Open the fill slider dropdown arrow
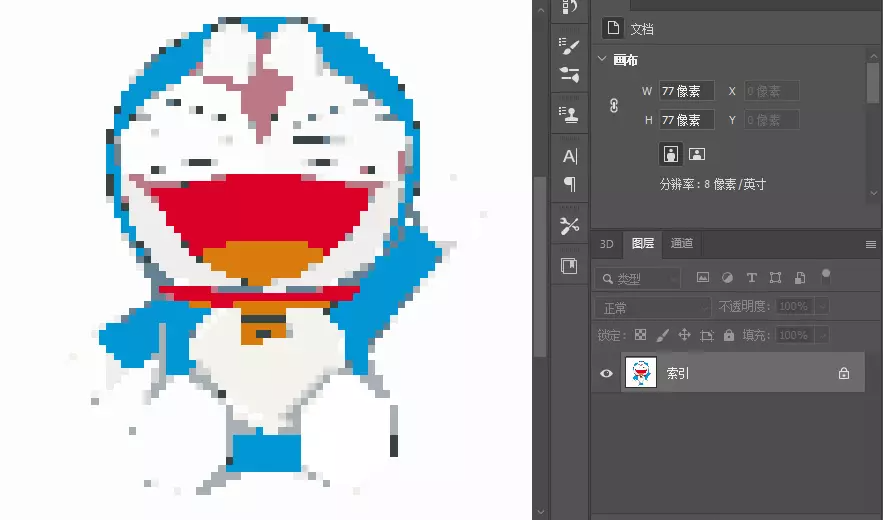 [x=822, y=335]
